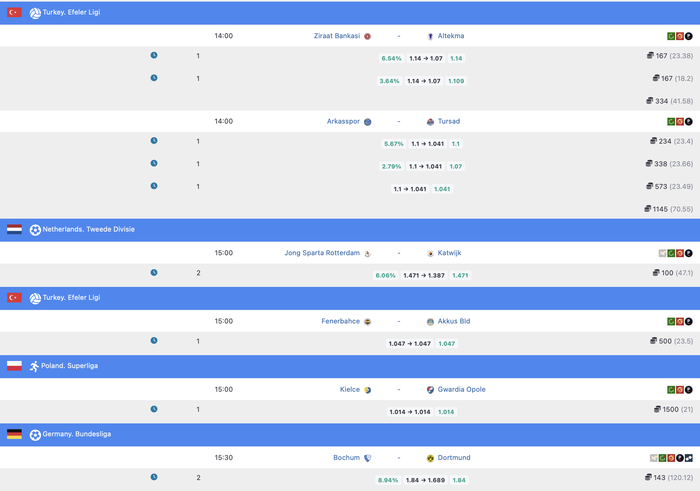Click red bookmaker icon in Jong Sparta Rotterdam row
This screenshot has width=700, height=491.
(679, 253)
